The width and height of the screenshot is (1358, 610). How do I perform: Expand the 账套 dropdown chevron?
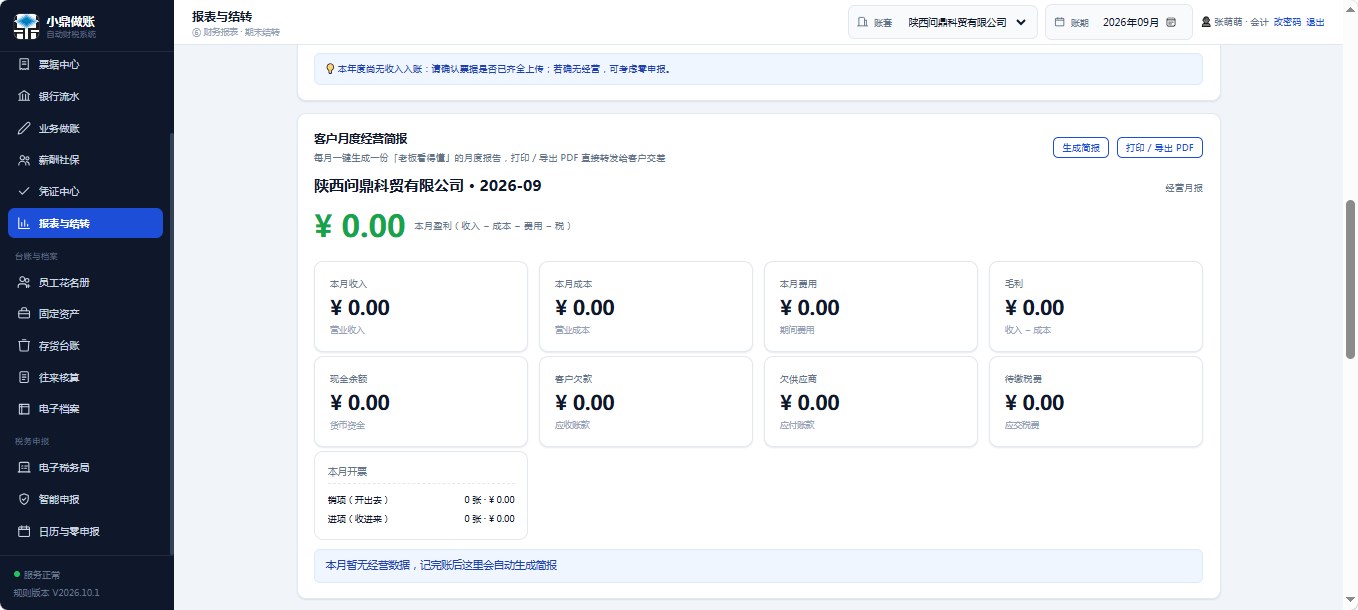click(1020, 22)
